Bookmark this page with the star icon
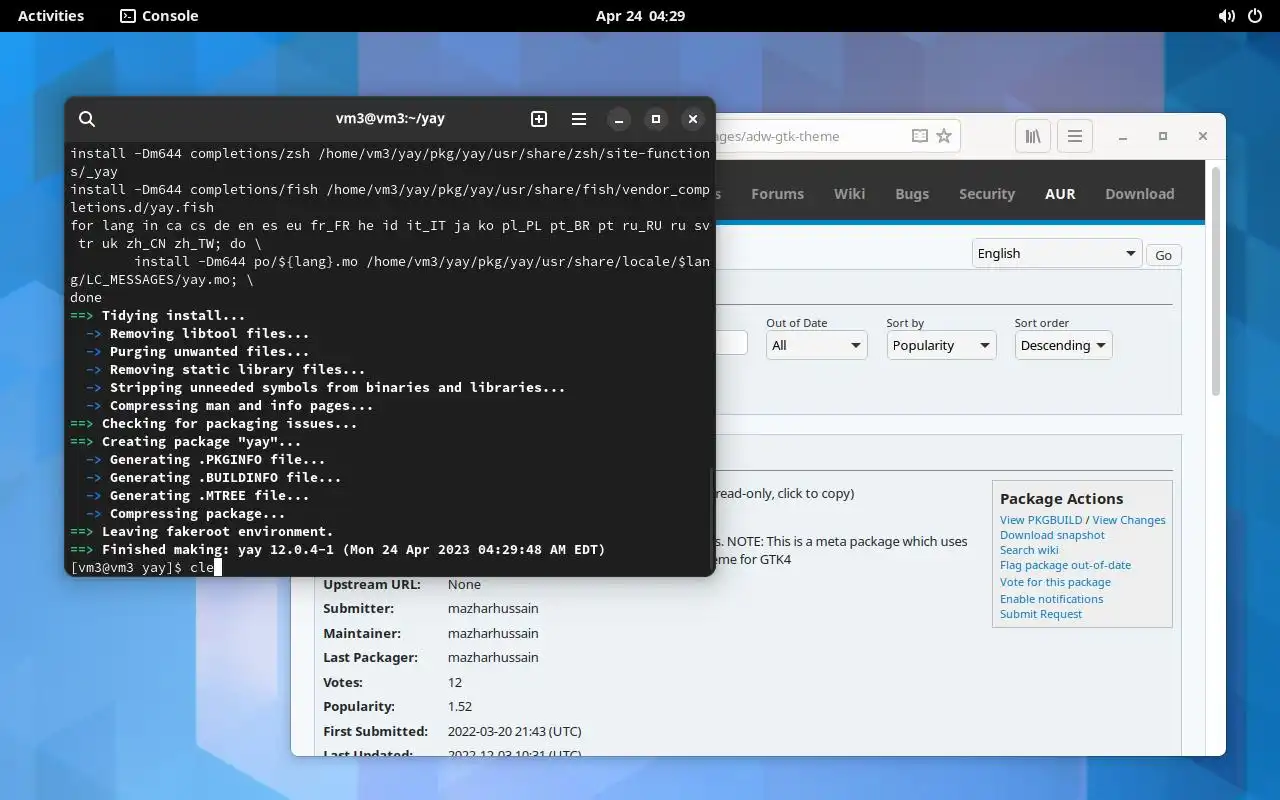 click(x=944, y=136)
